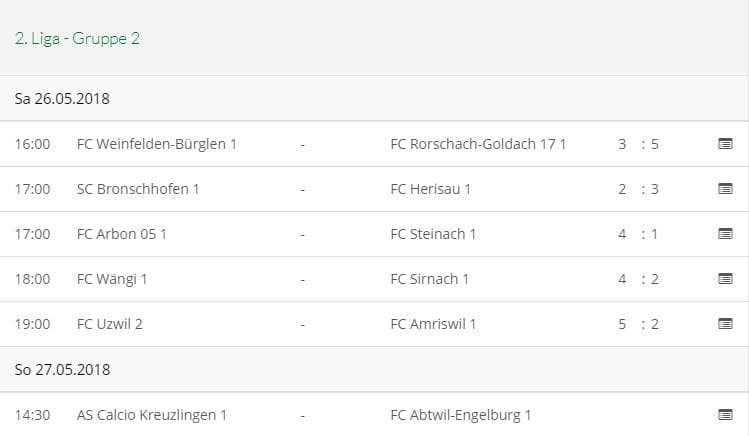
Task: Go to FC Steinach 1 team
Action: [x=433, y=234]
